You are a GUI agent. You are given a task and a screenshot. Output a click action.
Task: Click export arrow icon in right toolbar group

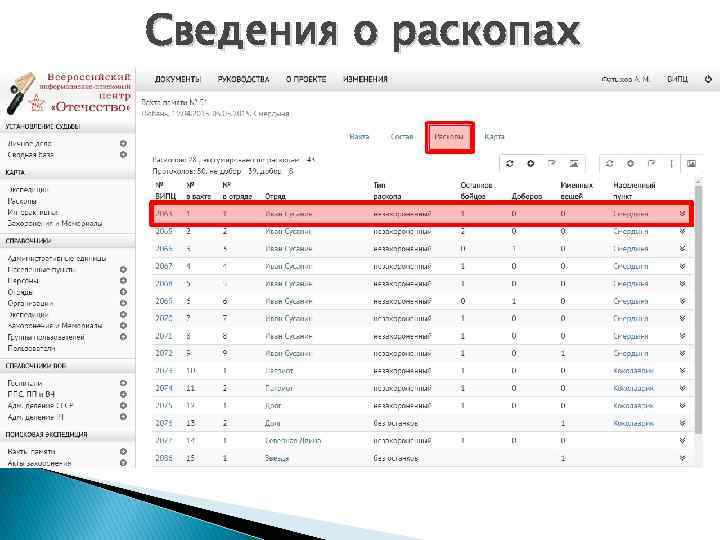[652, 163]
